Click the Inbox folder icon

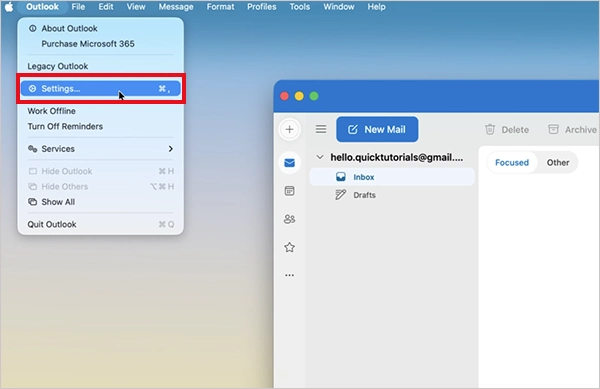[x=341, y=177]
